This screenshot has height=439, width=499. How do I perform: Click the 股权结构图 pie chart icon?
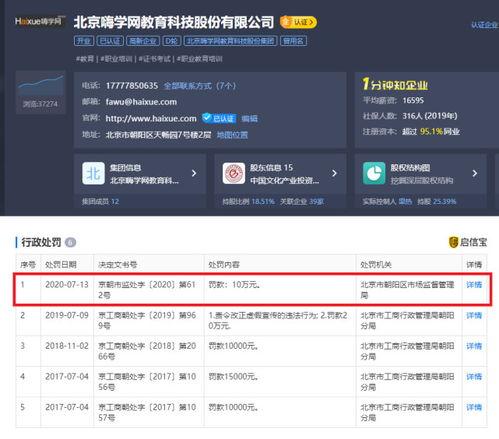(x=374, y=173)
